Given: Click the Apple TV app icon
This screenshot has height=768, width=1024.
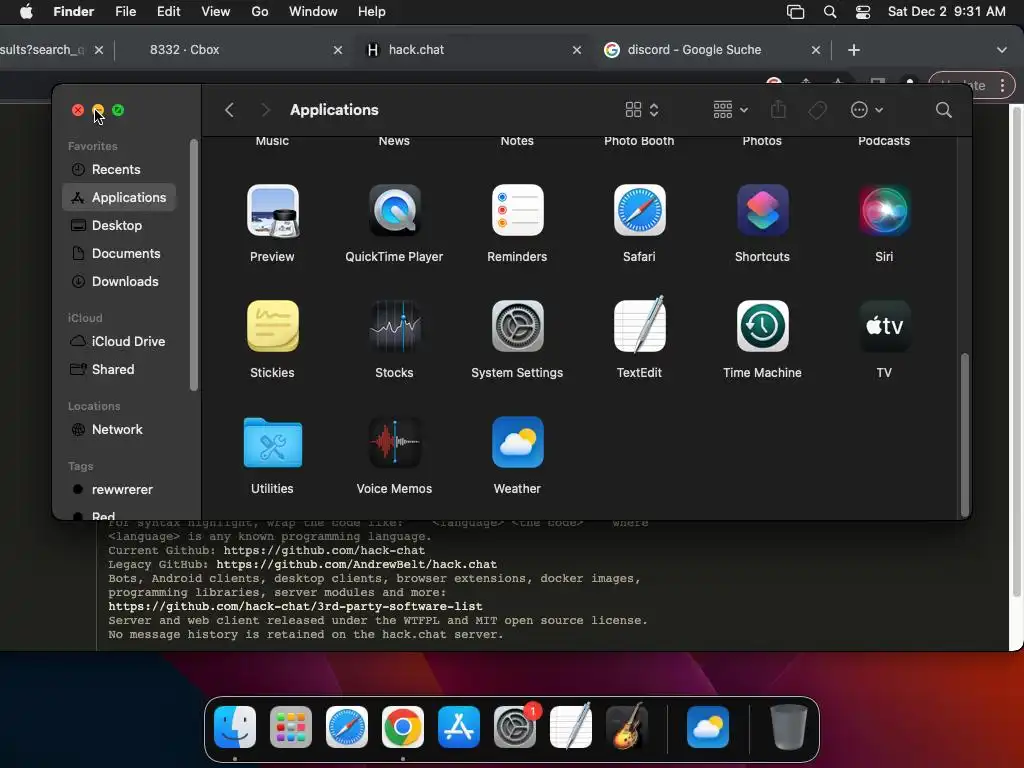Looking at the screenshot, I should pos(884,326).
